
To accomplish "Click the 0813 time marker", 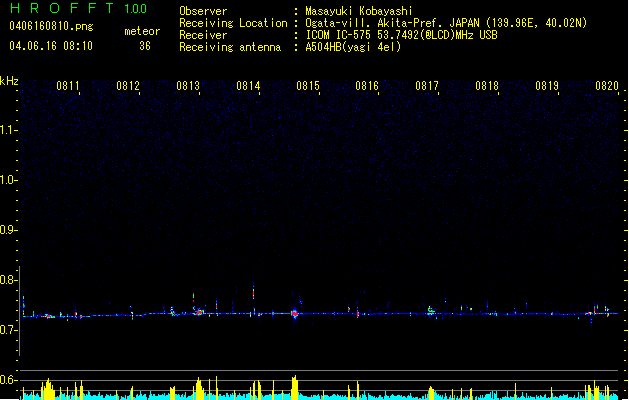I will [188, 86].
